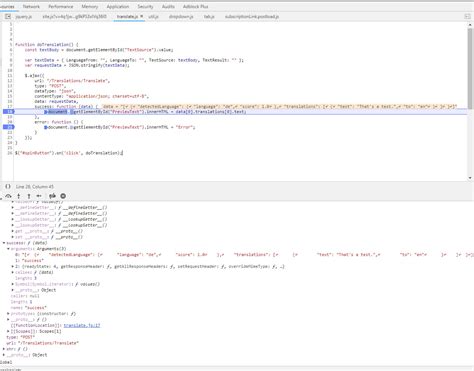
Task: Click the 1: "success" argument row
Action: (29, 260)
